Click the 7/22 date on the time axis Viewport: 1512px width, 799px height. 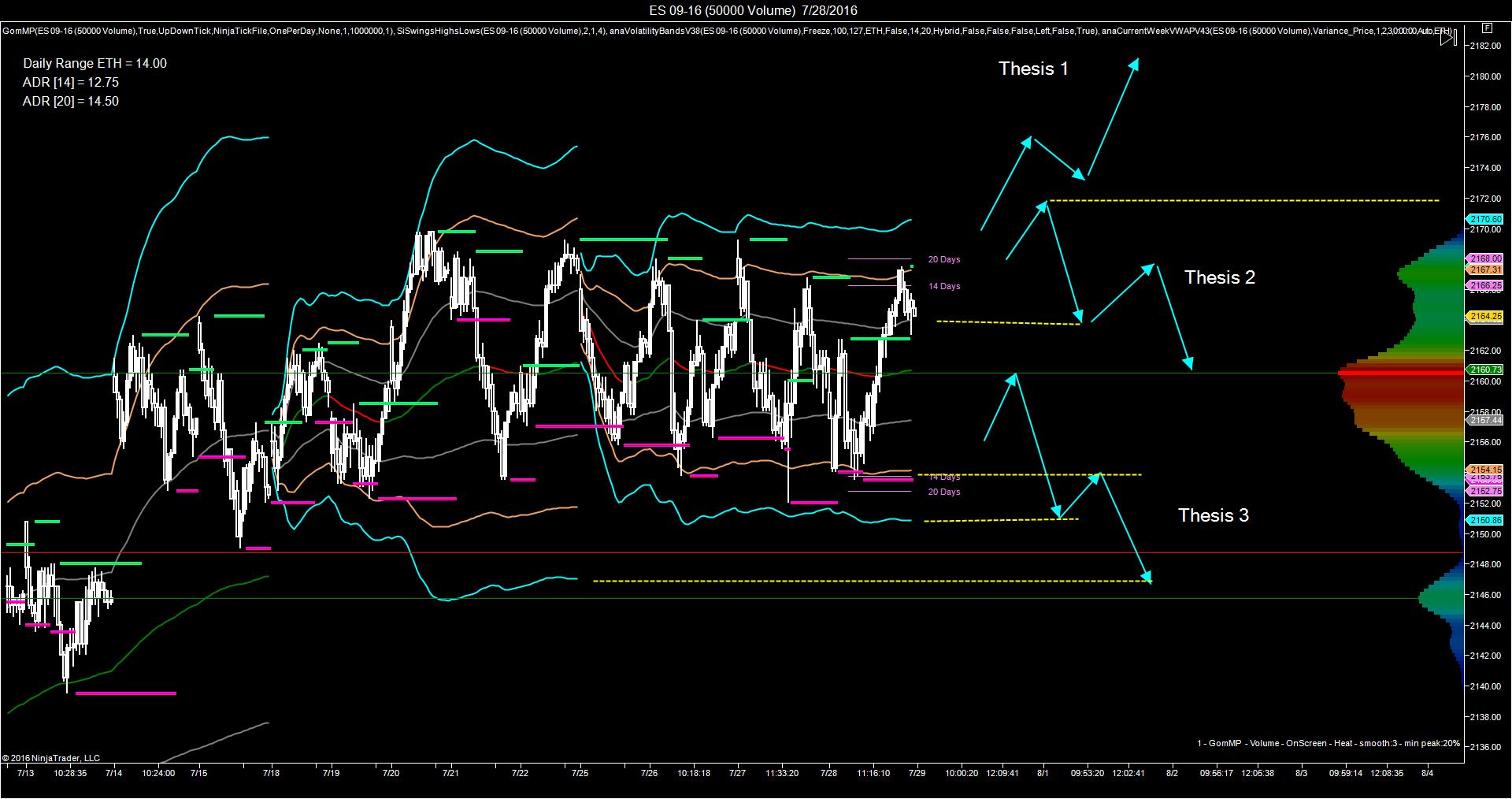520,773
